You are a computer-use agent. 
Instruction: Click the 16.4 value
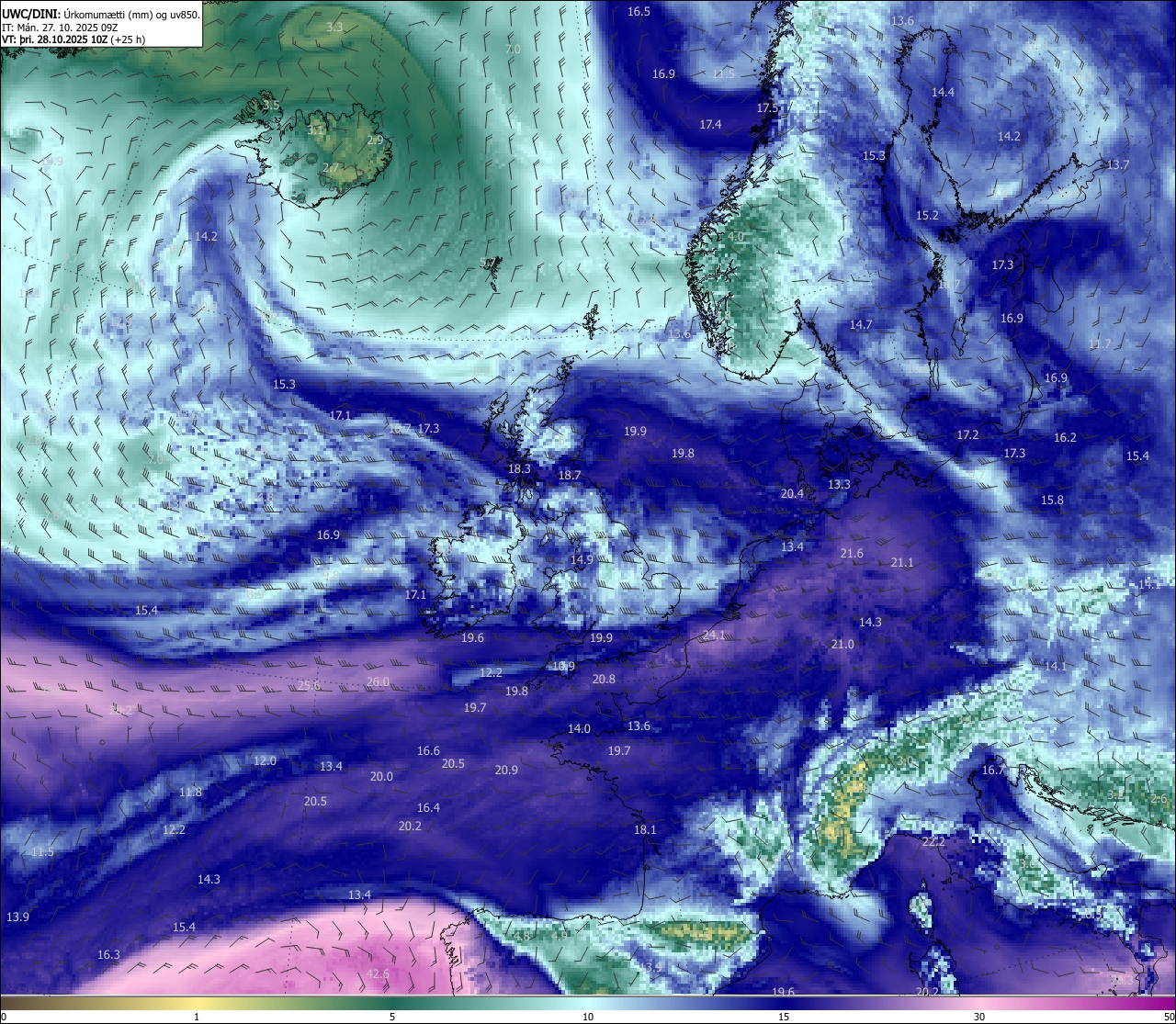click(428, 807)
